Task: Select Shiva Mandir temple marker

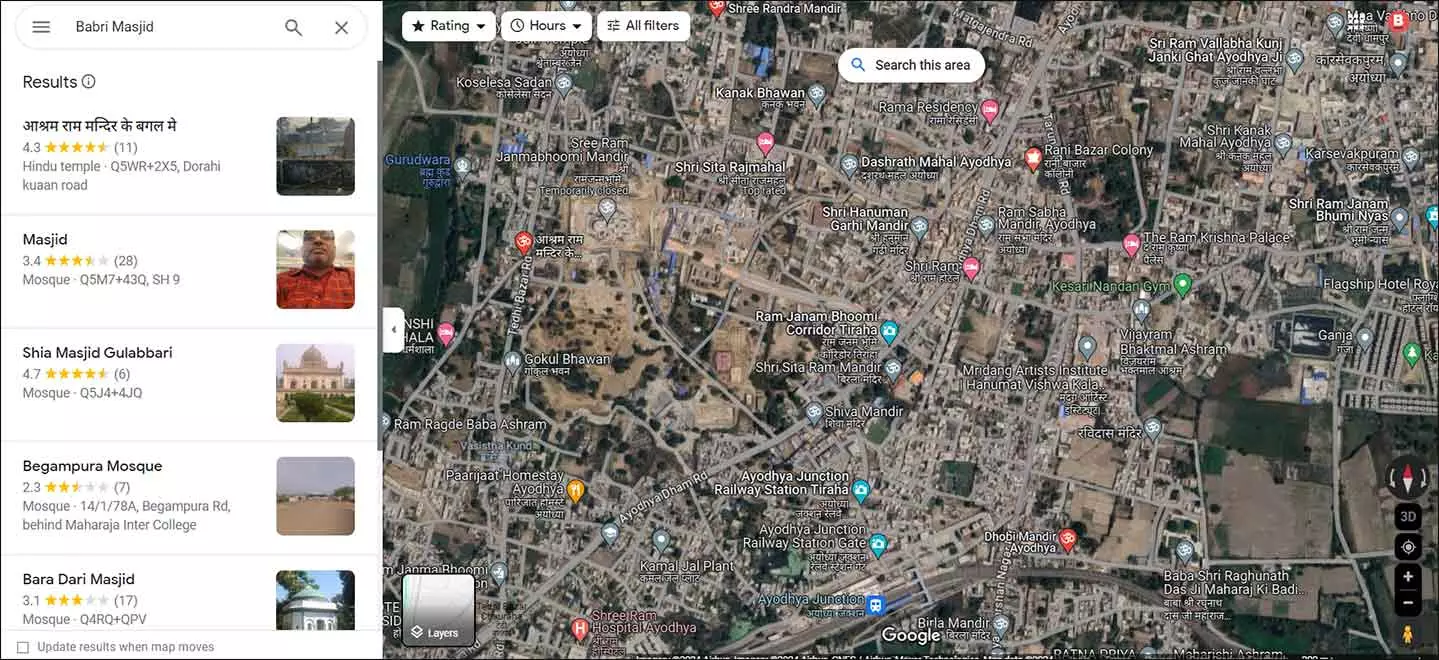Action: click(813, 412)
